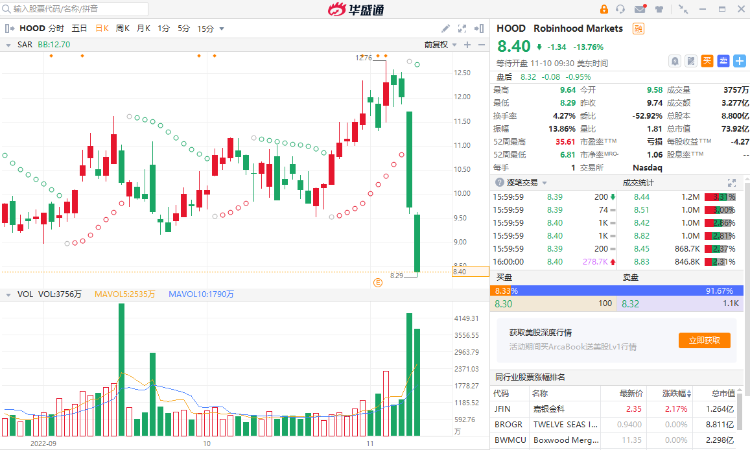Select the 周K chart tab
750x450 pixels.
pos(122,29)
